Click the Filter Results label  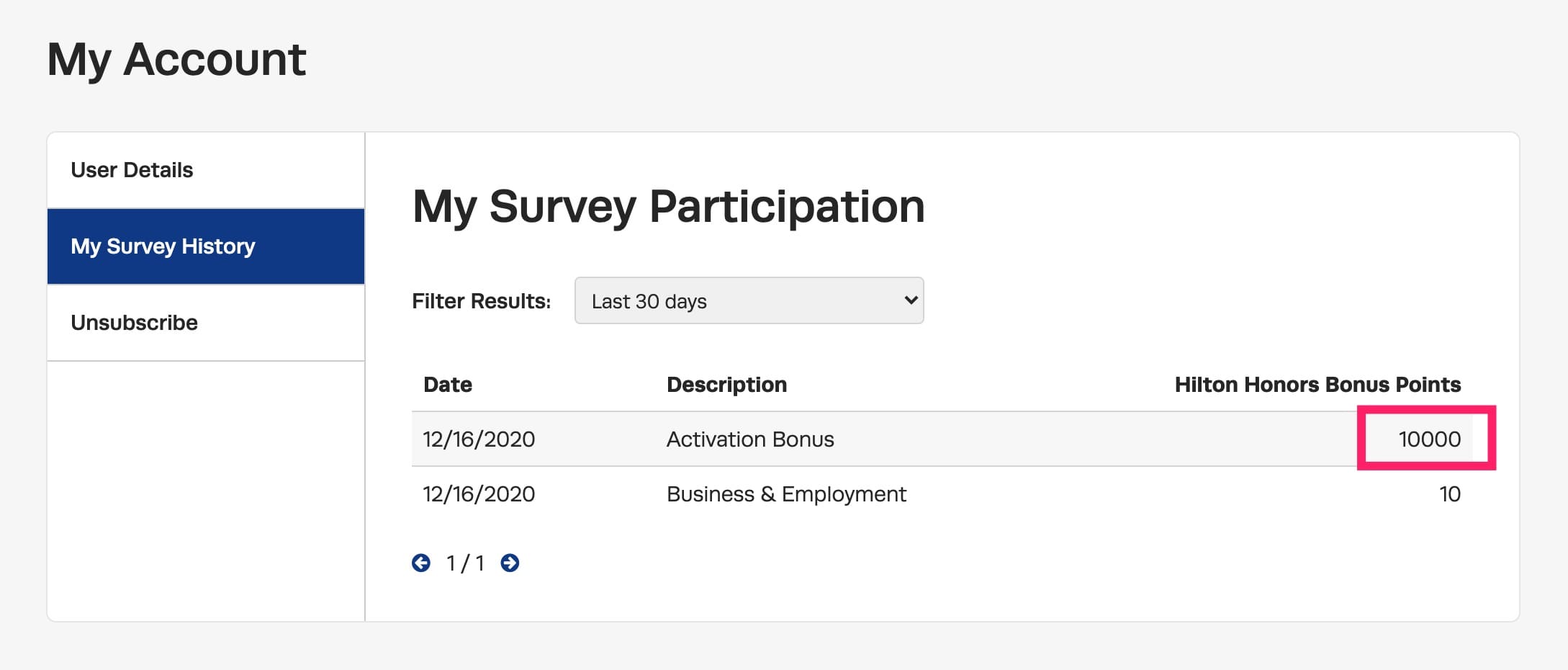click(x=481, y=301)
